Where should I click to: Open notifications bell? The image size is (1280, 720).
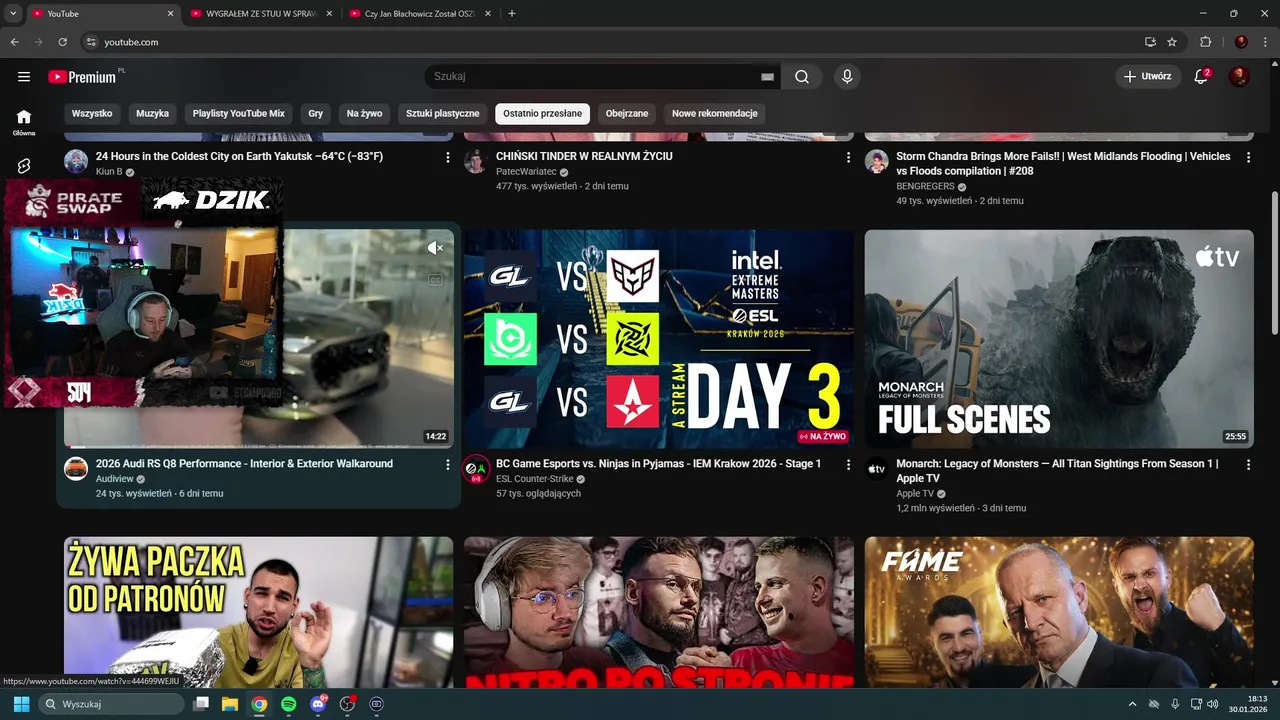coord(1201,77)
